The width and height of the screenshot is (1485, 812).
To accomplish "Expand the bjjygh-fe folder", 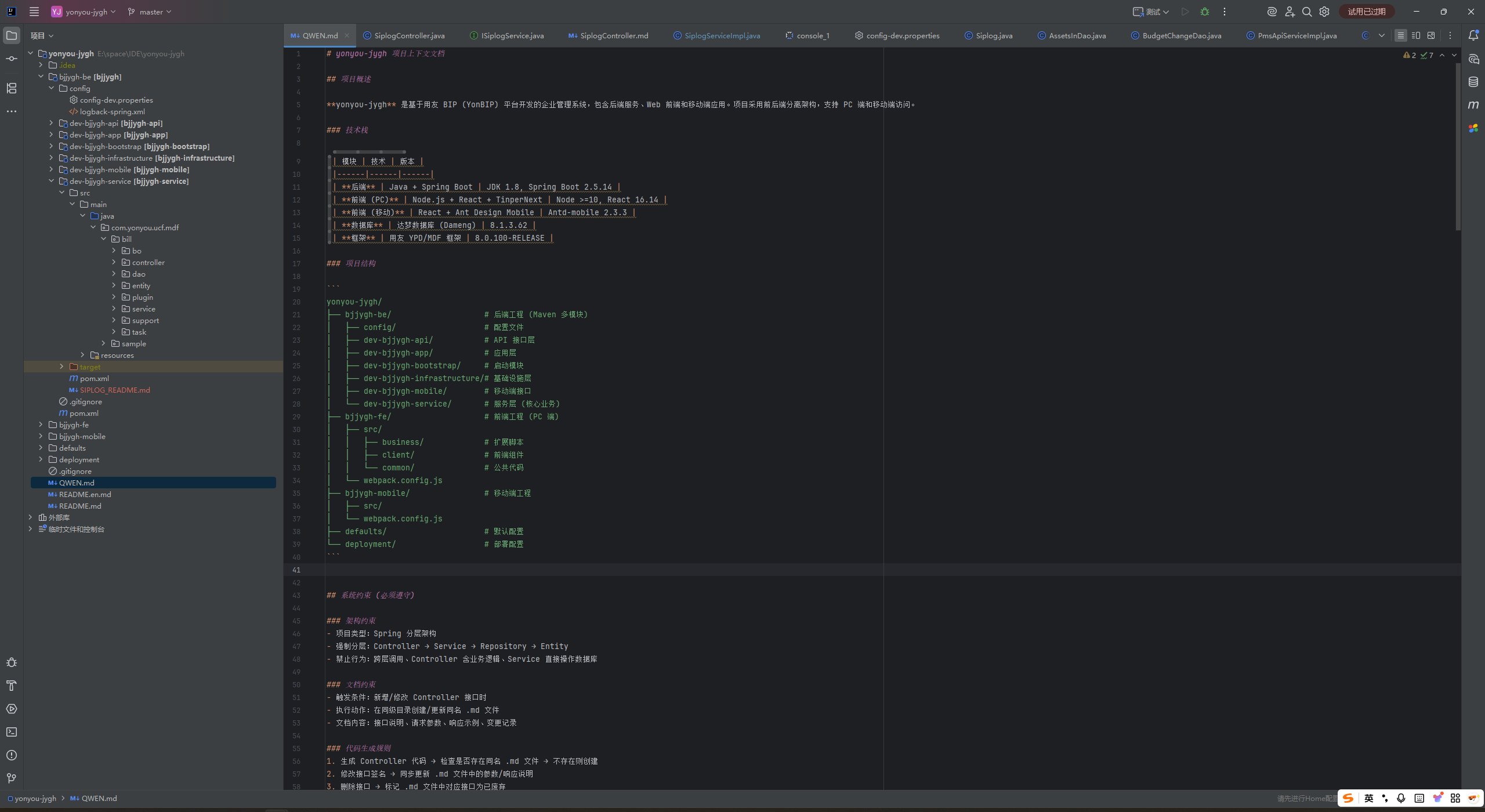I will (41, 425).
